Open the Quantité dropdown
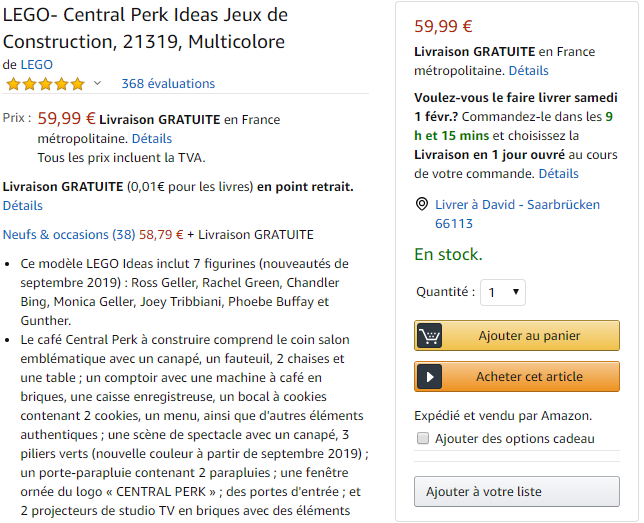 [x=502, y=293]
